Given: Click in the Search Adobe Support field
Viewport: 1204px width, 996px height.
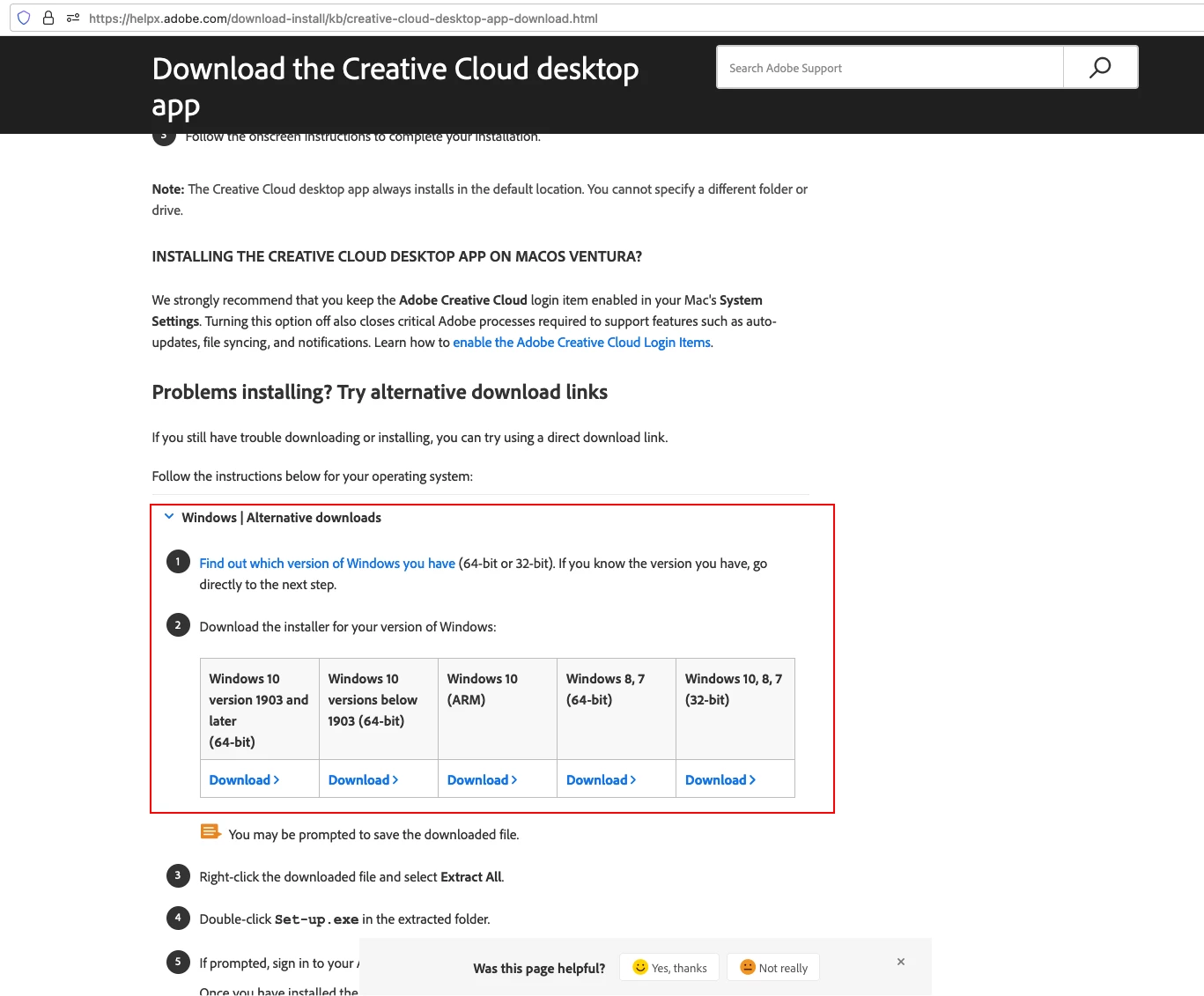Looking at the screenshot, I should click(890, 68).
